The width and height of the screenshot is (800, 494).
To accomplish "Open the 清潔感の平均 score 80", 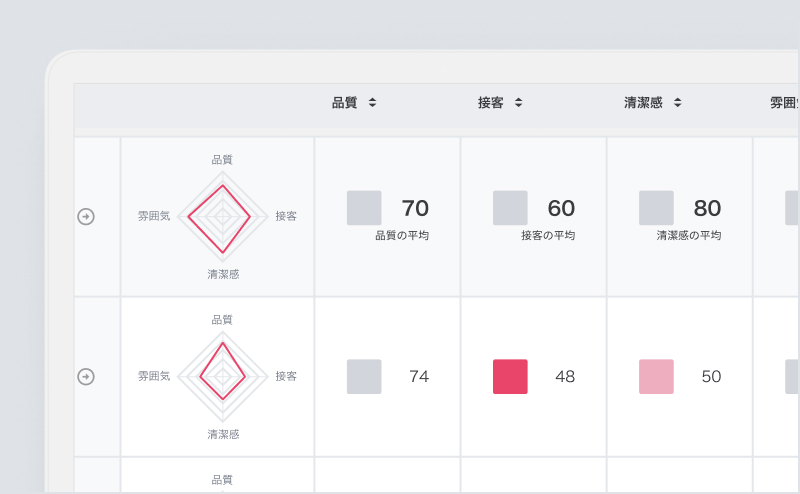I will tap(707, 208).
